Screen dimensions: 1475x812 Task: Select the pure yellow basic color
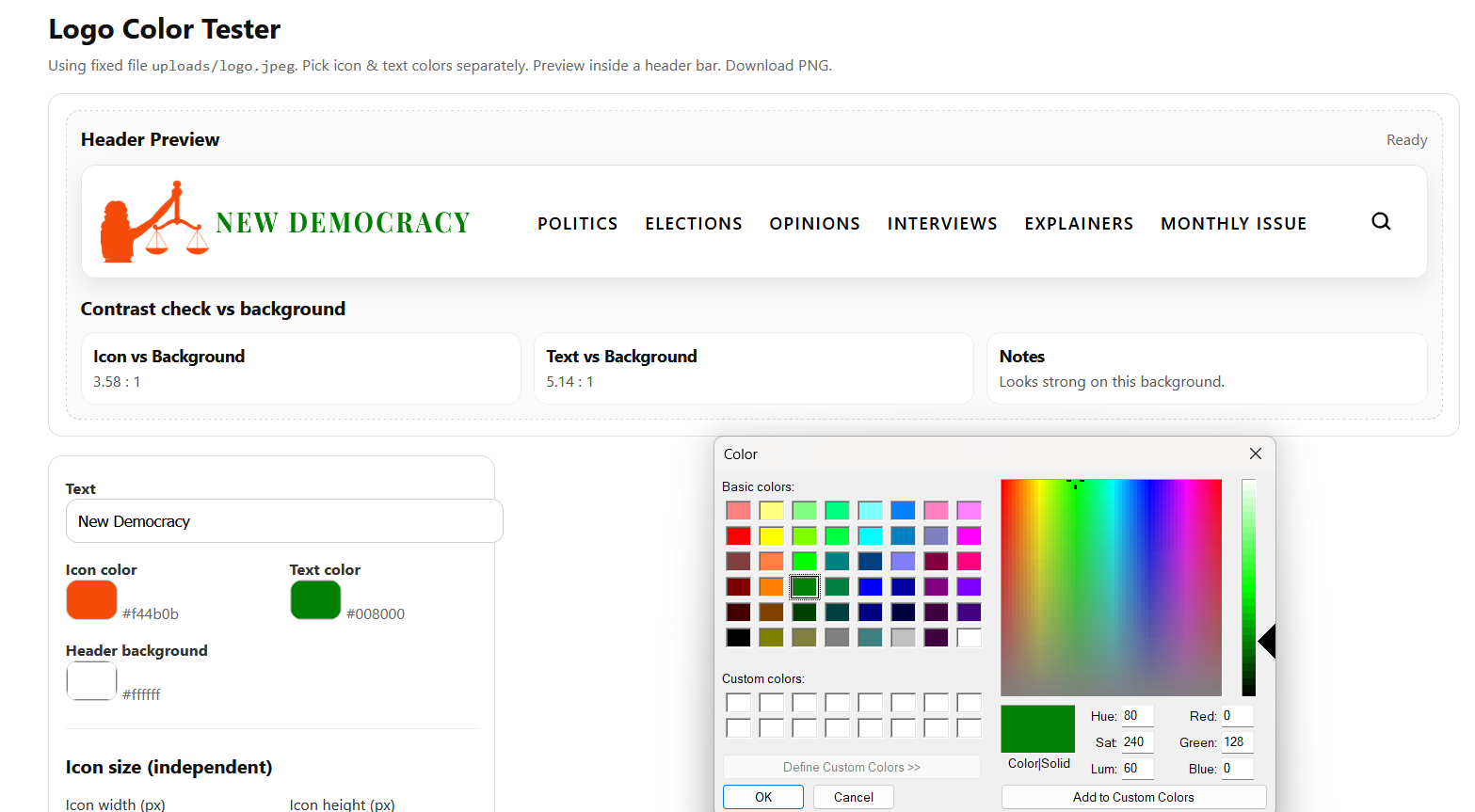[x=772, y=535]
